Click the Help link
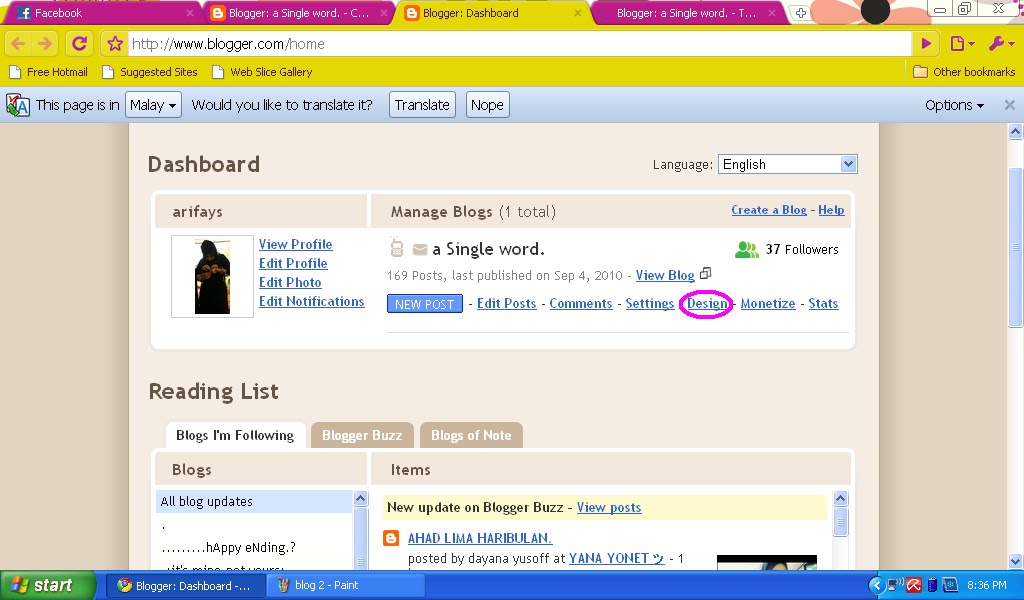 point(831,210)
